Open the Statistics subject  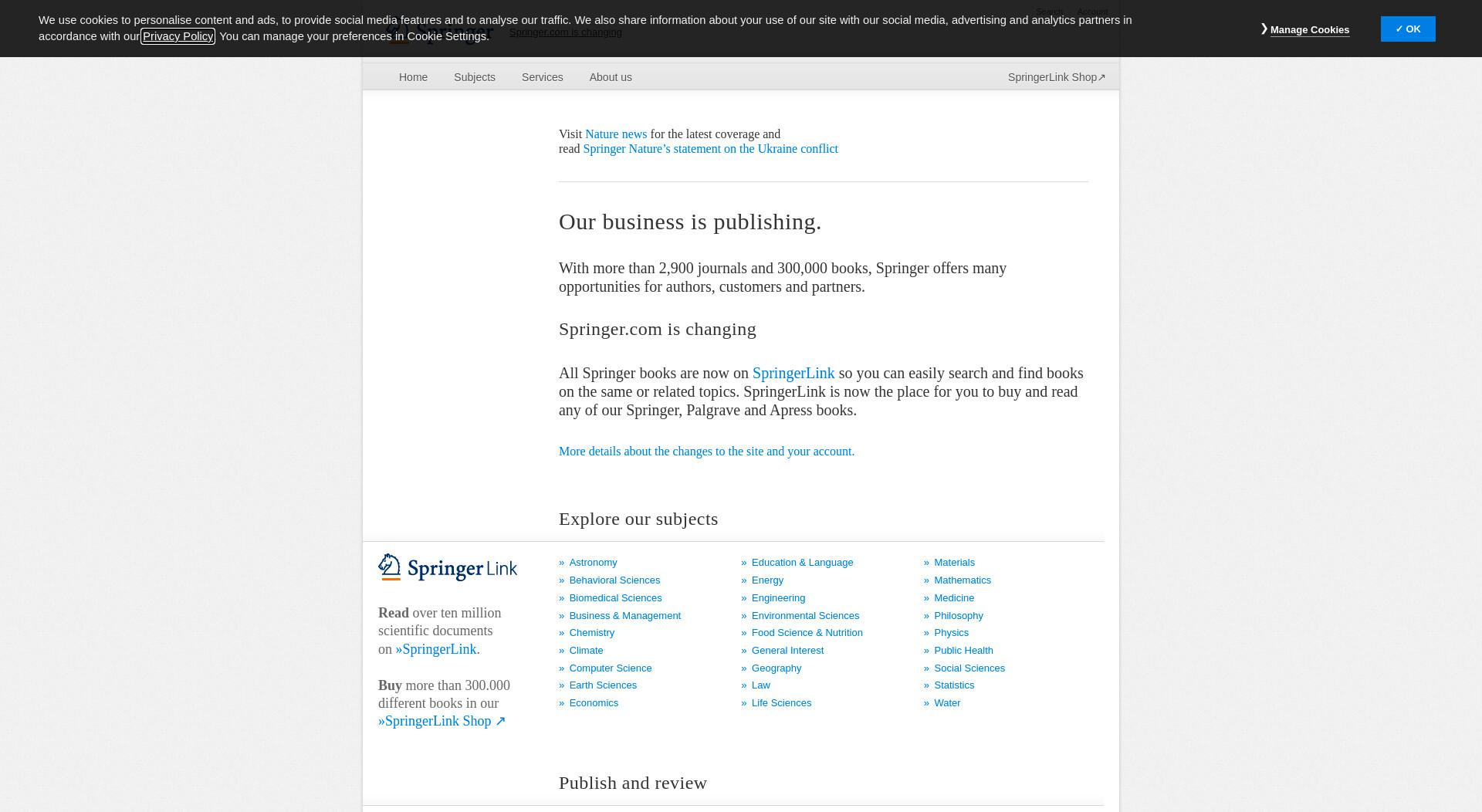[x=953, y=685]
